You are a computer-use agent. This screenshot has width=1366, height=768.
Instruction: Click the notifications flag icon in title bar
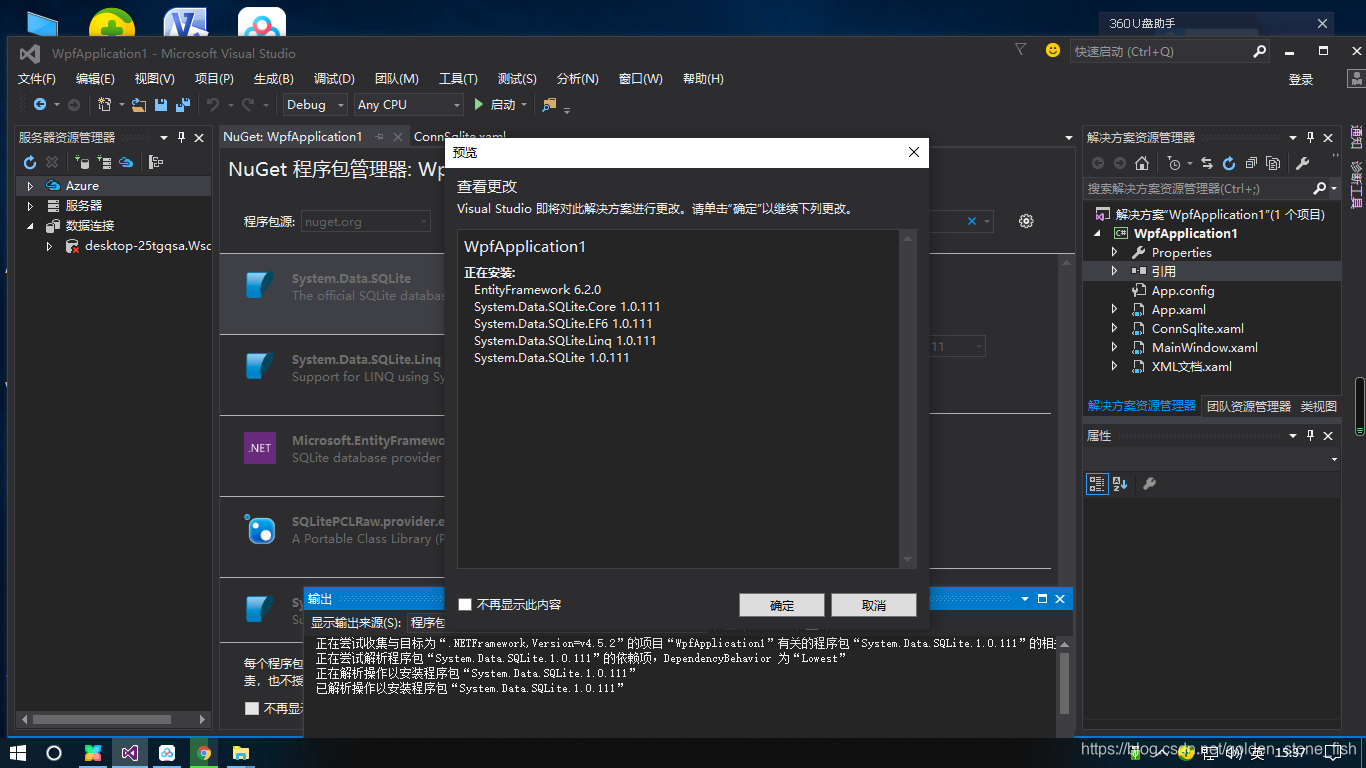pyautogui.click(x=1020, y=49)
